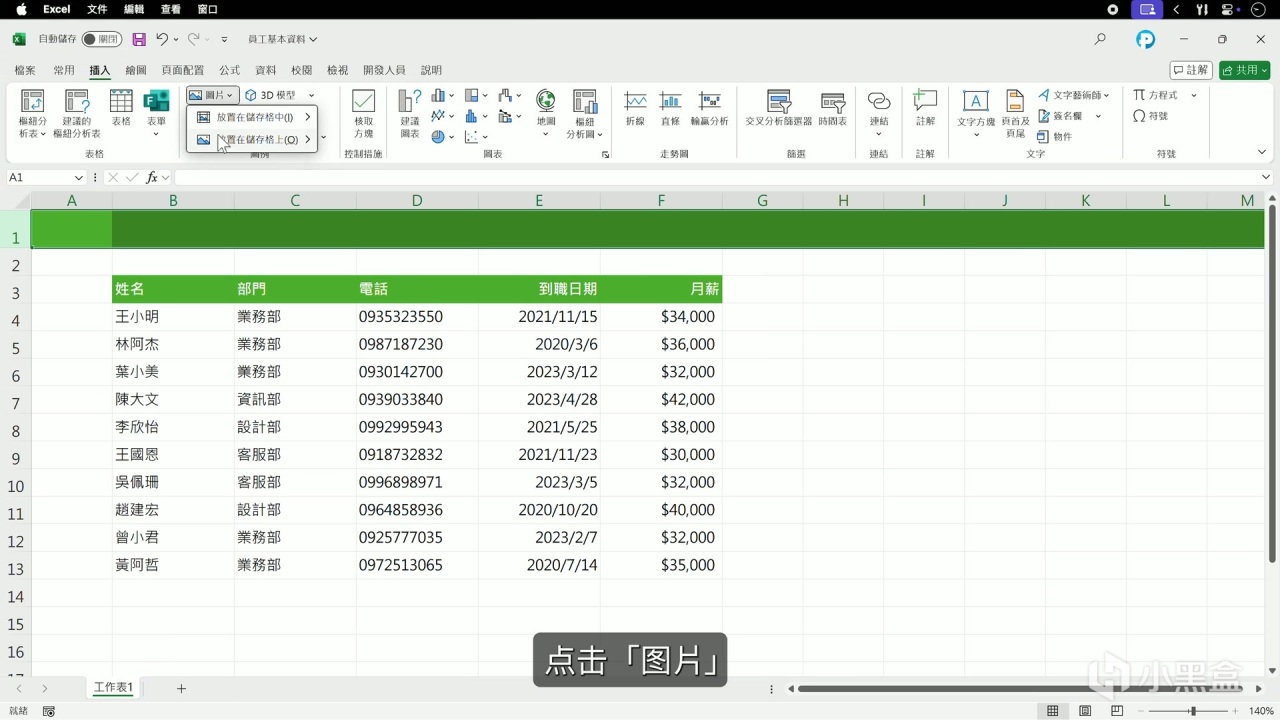The height and width of the screenshot is (720, 1280).
Task: Click the vertical scrollbar
Action: [x=1272, y=384]
